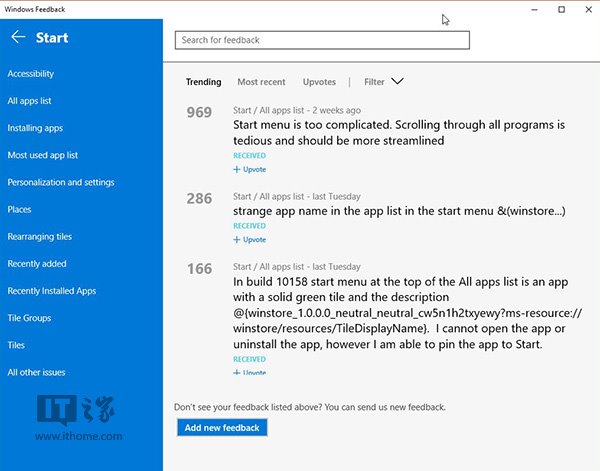This screenshot has height=471, width=600.
Task: Click the Add new feedback button
Action: tap(221, 428)
